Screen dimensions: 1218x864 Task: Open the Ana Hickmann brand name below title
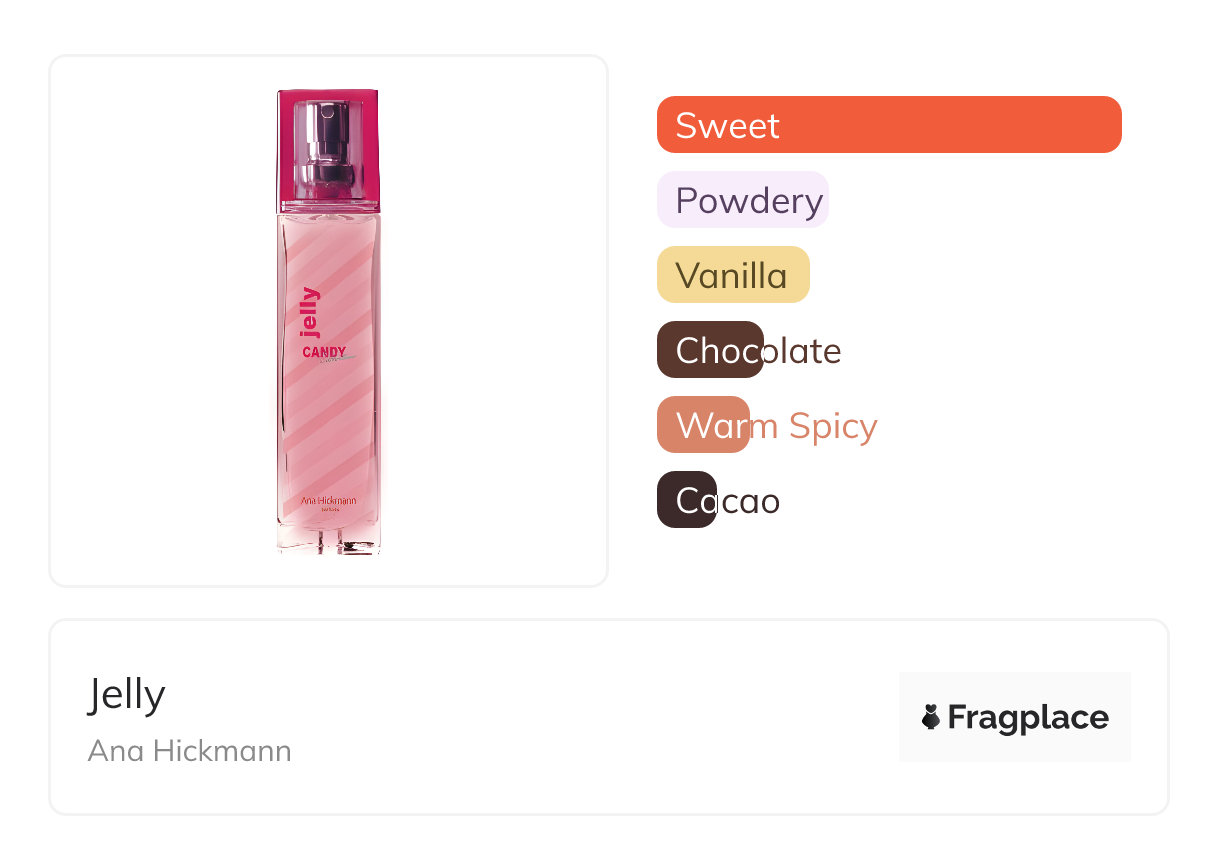[x=189, y=751]
